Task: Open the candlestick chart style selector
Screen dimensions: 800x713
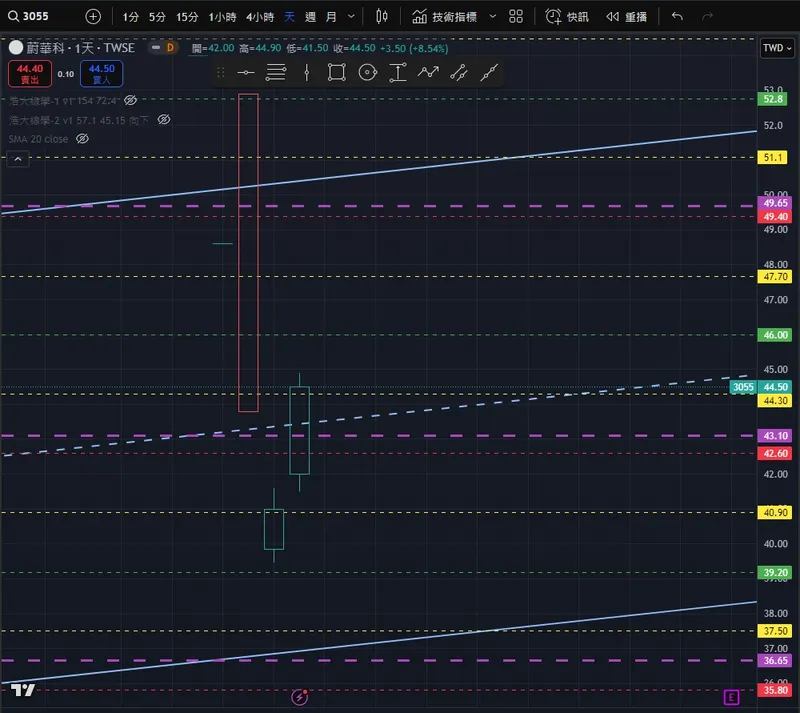Action: pyautogui.click(x=381, y=17)
